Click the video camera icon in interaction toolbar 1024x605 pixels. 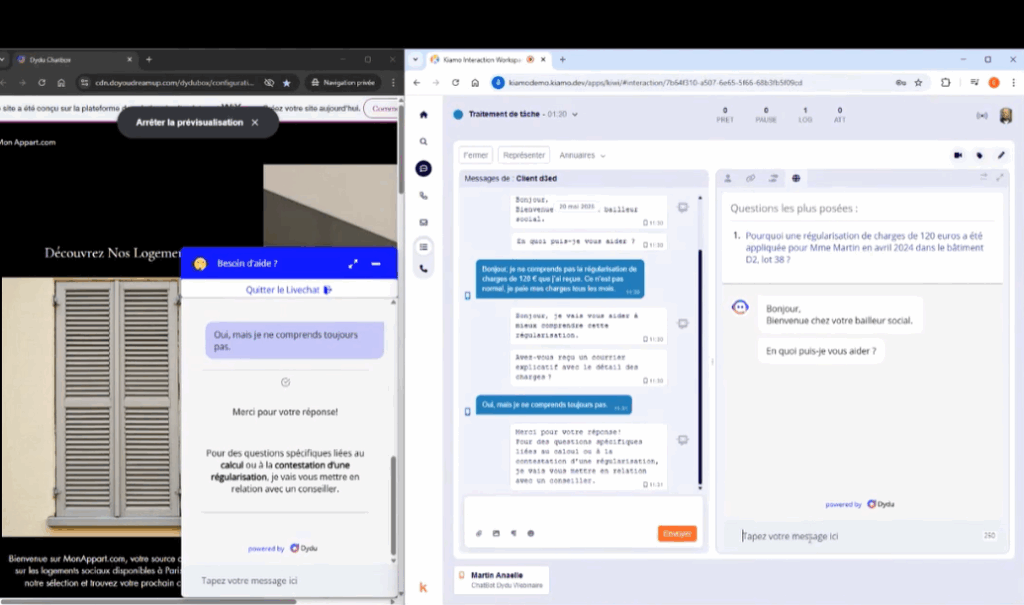click(x=957, y=155)
